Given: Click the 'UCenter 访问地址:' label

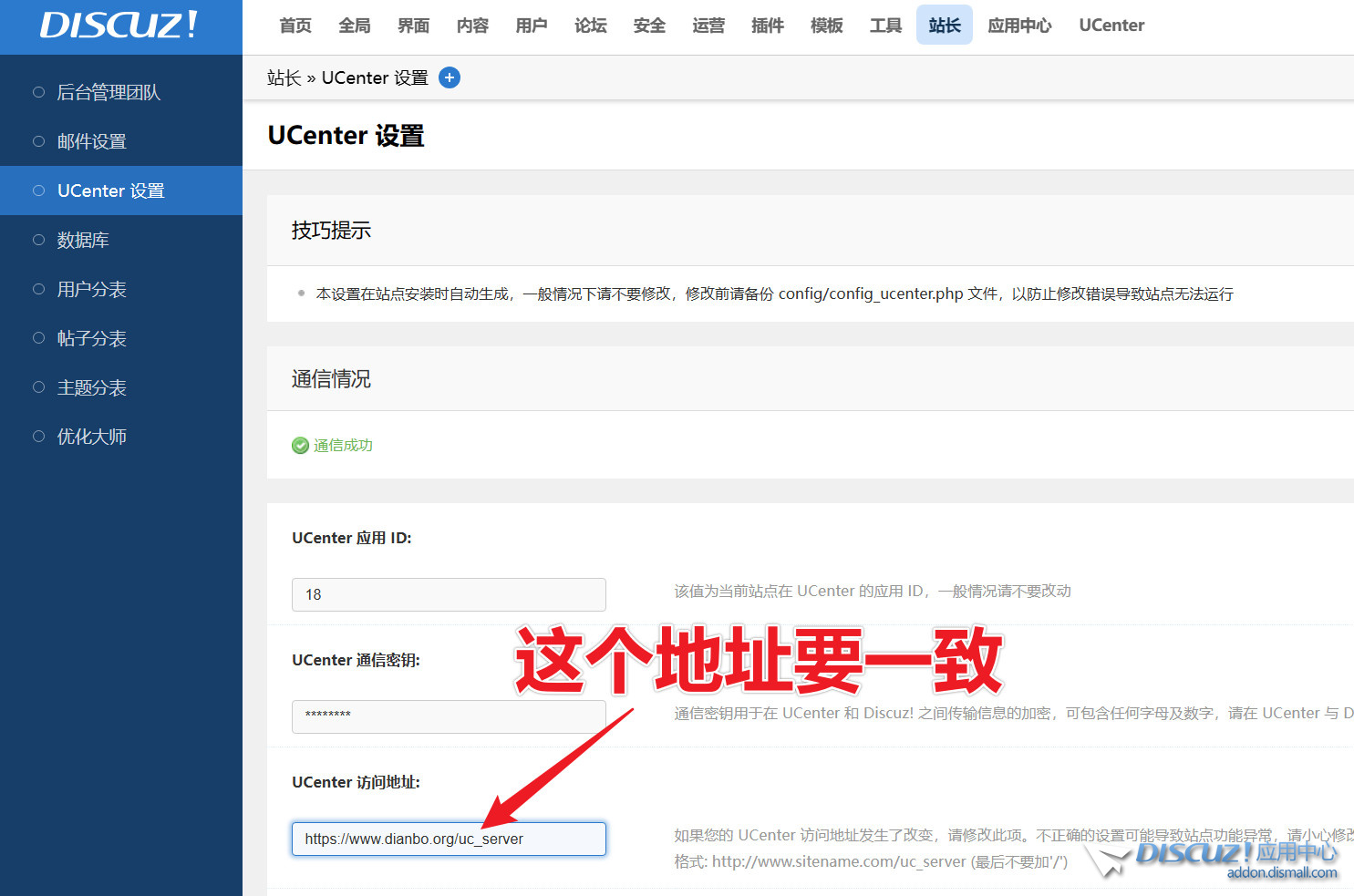Looking at the screenshot, I should (356, 782).
